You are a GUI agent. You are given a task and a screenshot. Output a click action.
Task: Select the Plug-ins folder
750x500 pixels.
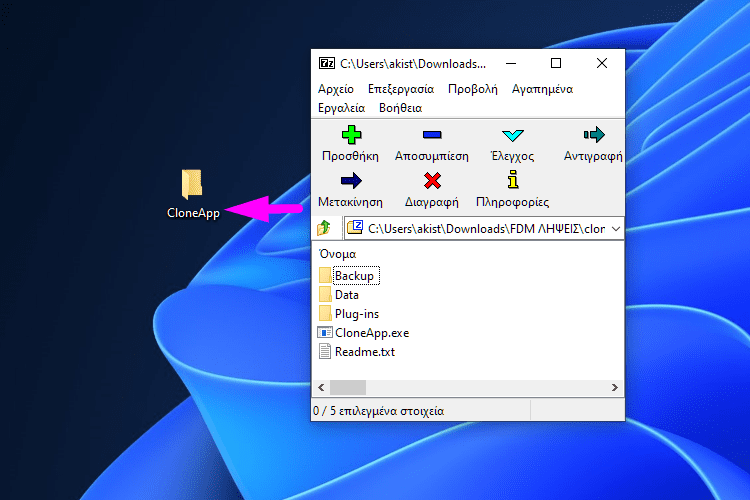[x=357, y=314]
